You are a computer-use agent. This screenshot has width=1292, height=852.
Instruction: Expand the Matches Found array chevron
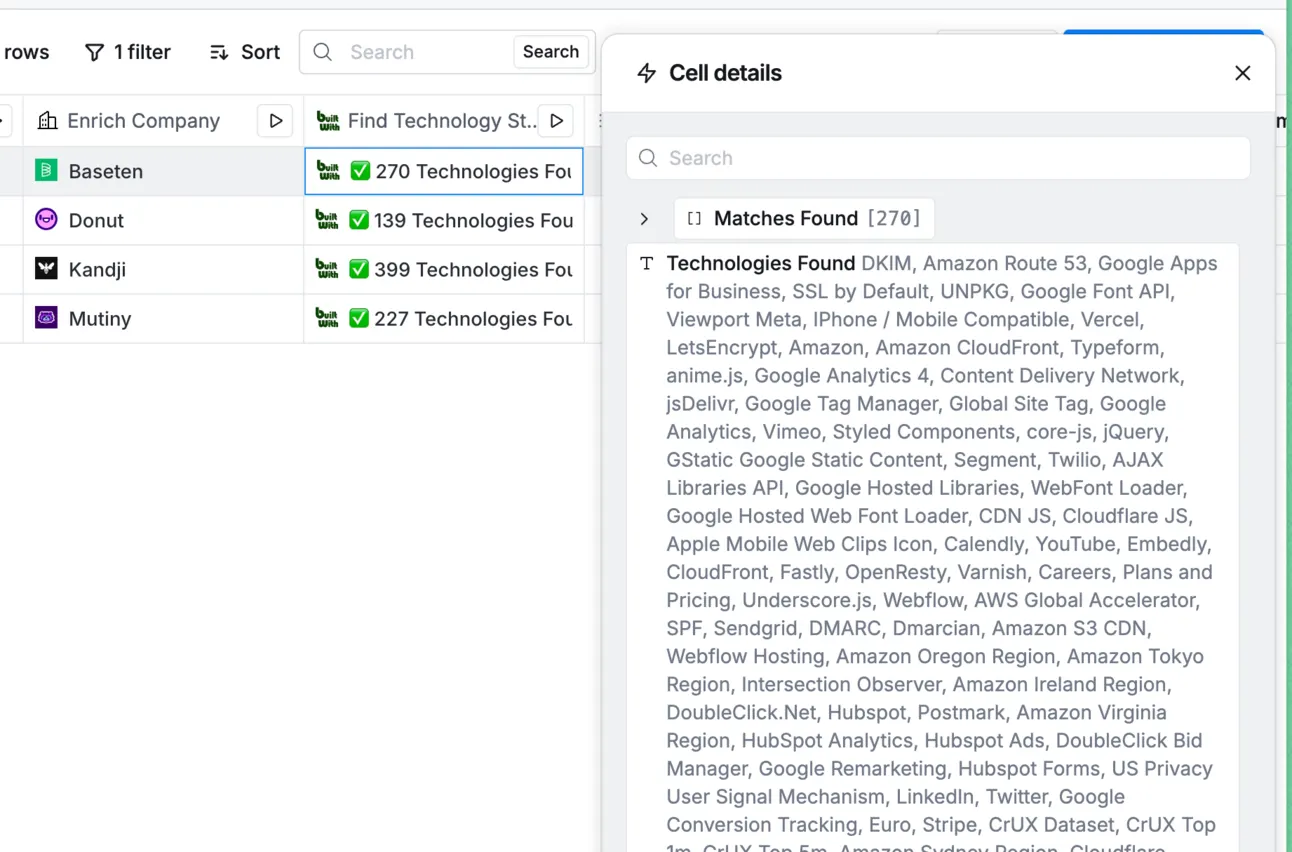coord(645,219)
